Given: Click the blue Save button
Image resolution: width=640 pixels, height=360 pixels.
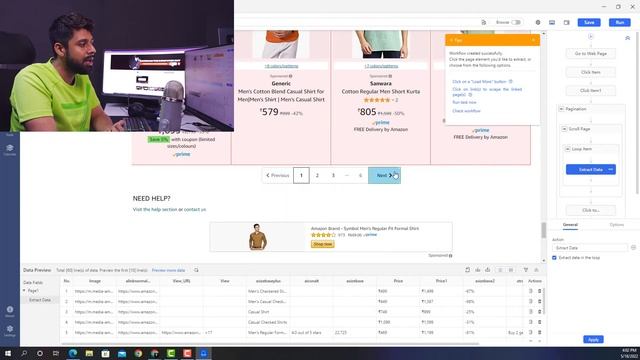Looking at the screenshot, I should [x=589, y=22].
